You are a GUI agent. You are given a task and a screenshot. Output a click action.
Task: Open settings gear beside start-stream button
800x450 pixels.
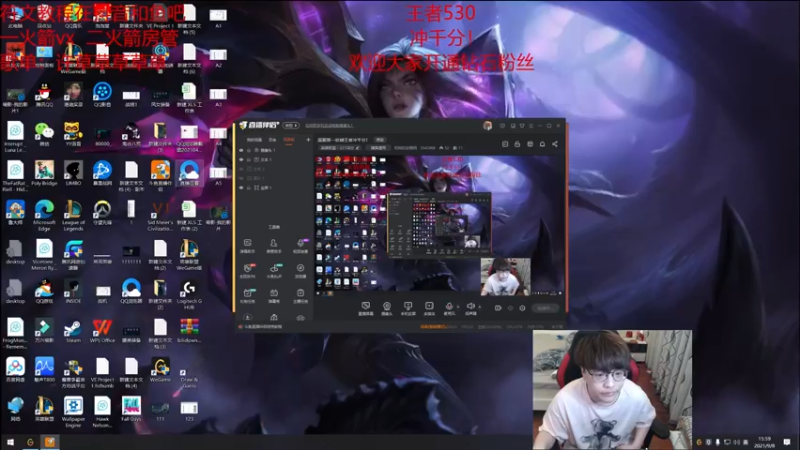click(x=522, y=308)
